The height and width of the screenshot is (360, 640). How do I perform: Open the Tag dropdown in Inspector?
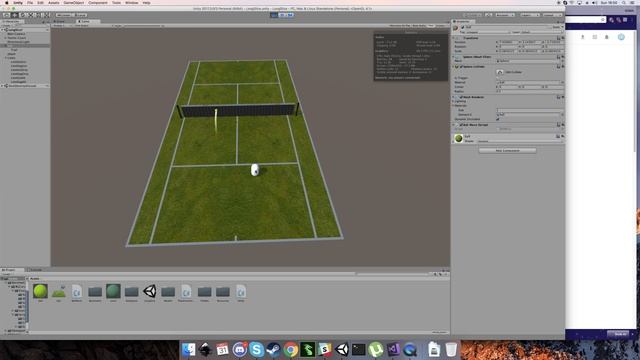pyautogui.click(x=488, y=32)
